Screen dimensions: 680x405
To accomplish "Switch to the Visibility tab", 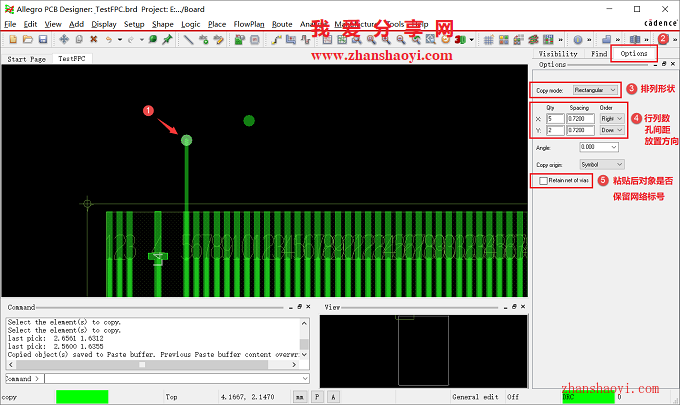I will point(558,54).
